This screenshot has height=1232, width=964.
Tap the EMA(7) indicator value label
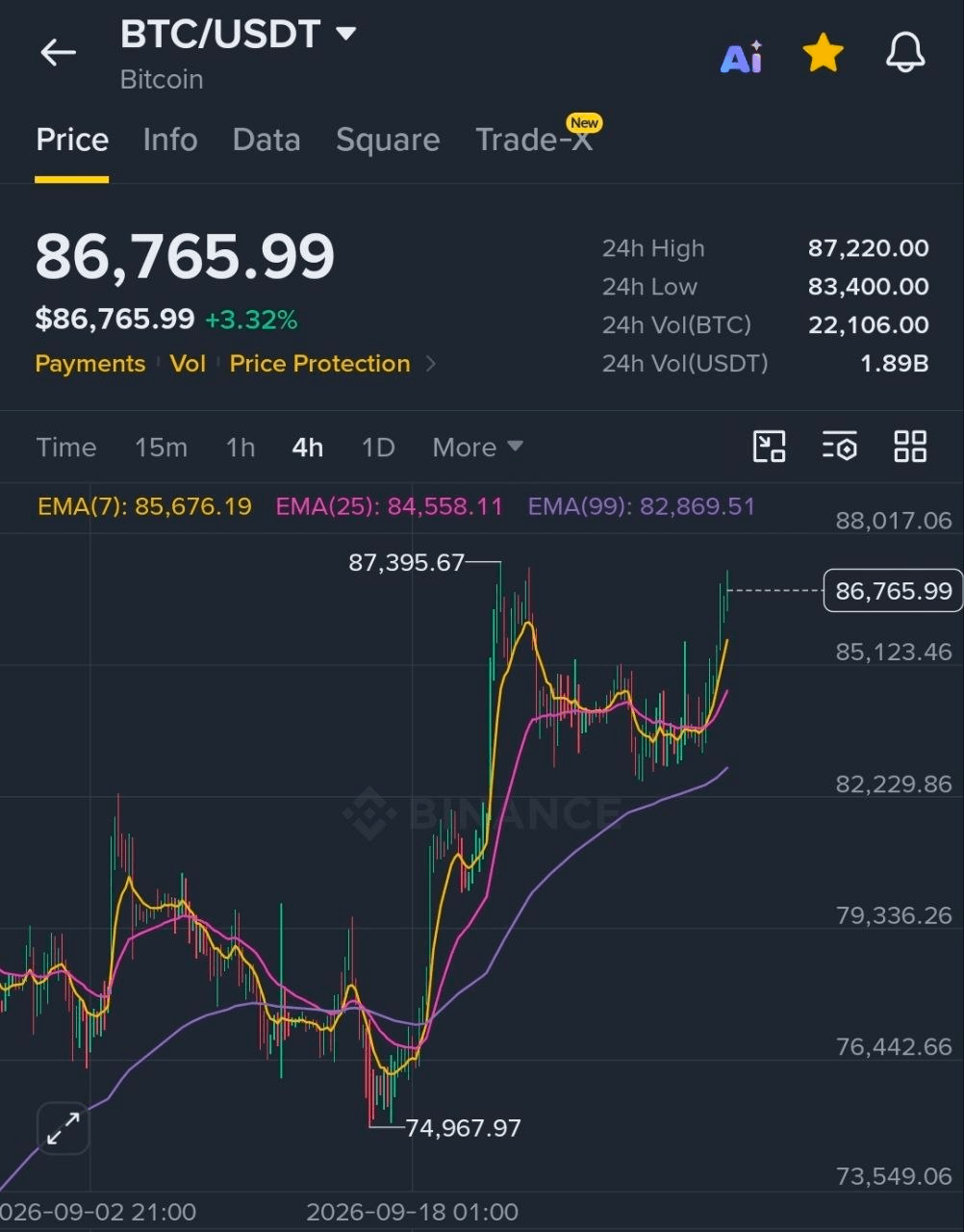coord(144,506)
